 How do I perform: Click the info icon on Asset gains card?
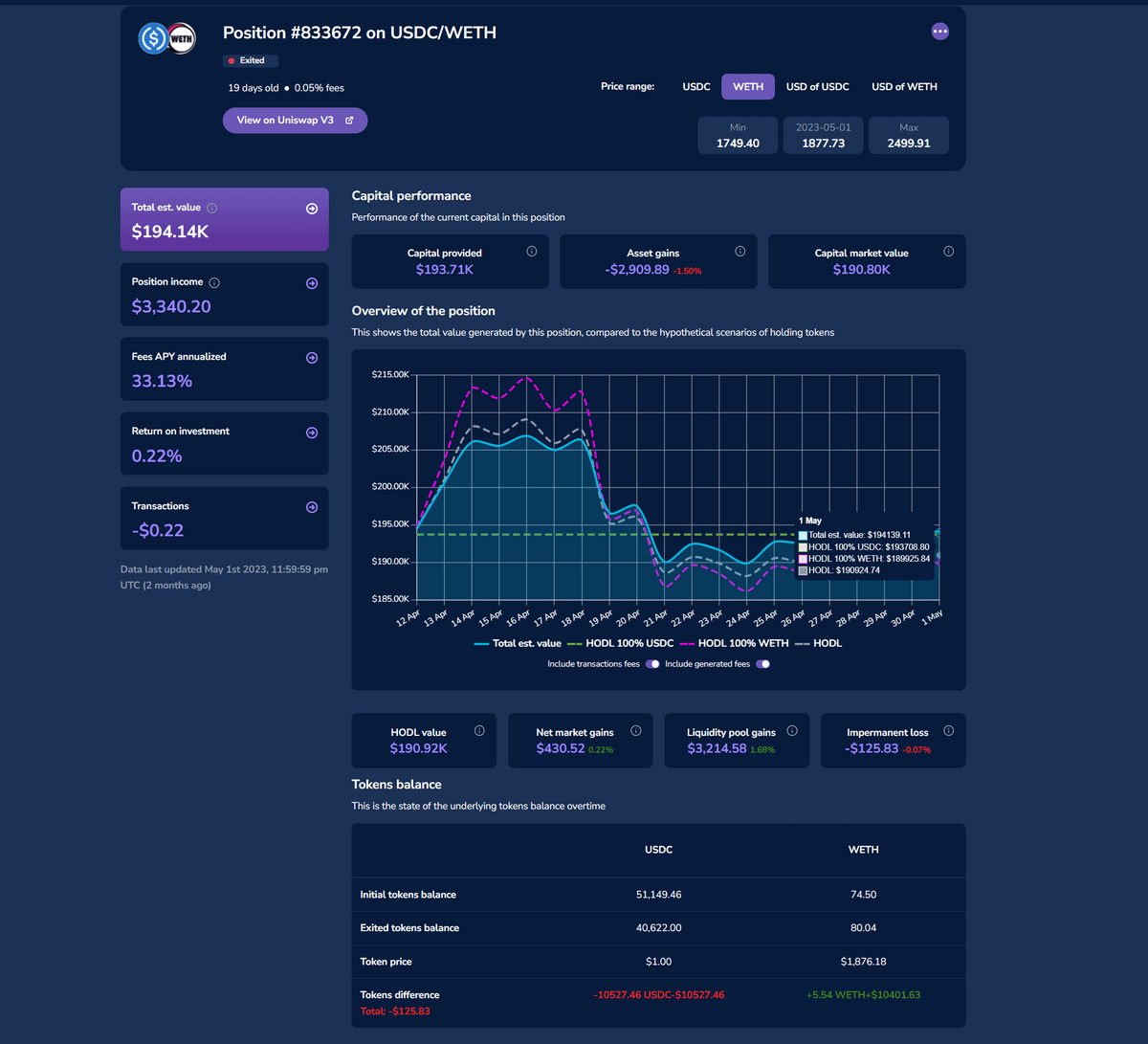click(x=740, y=252)
